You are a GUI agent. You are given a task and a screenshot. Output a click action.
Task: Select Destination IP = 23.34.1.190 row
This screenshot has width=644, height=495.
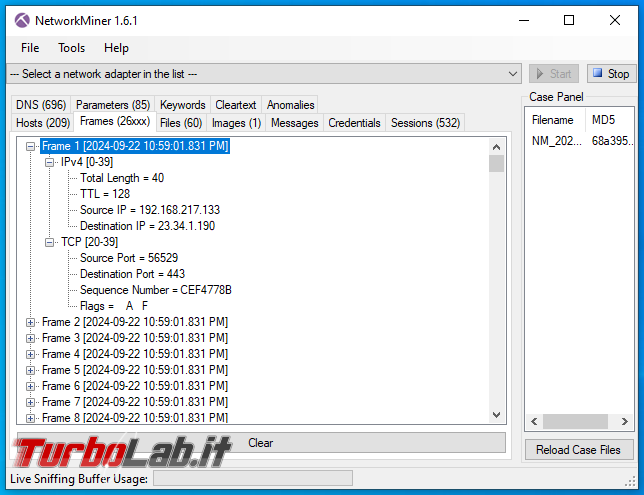pyautogui.click(x=147, y=226)
